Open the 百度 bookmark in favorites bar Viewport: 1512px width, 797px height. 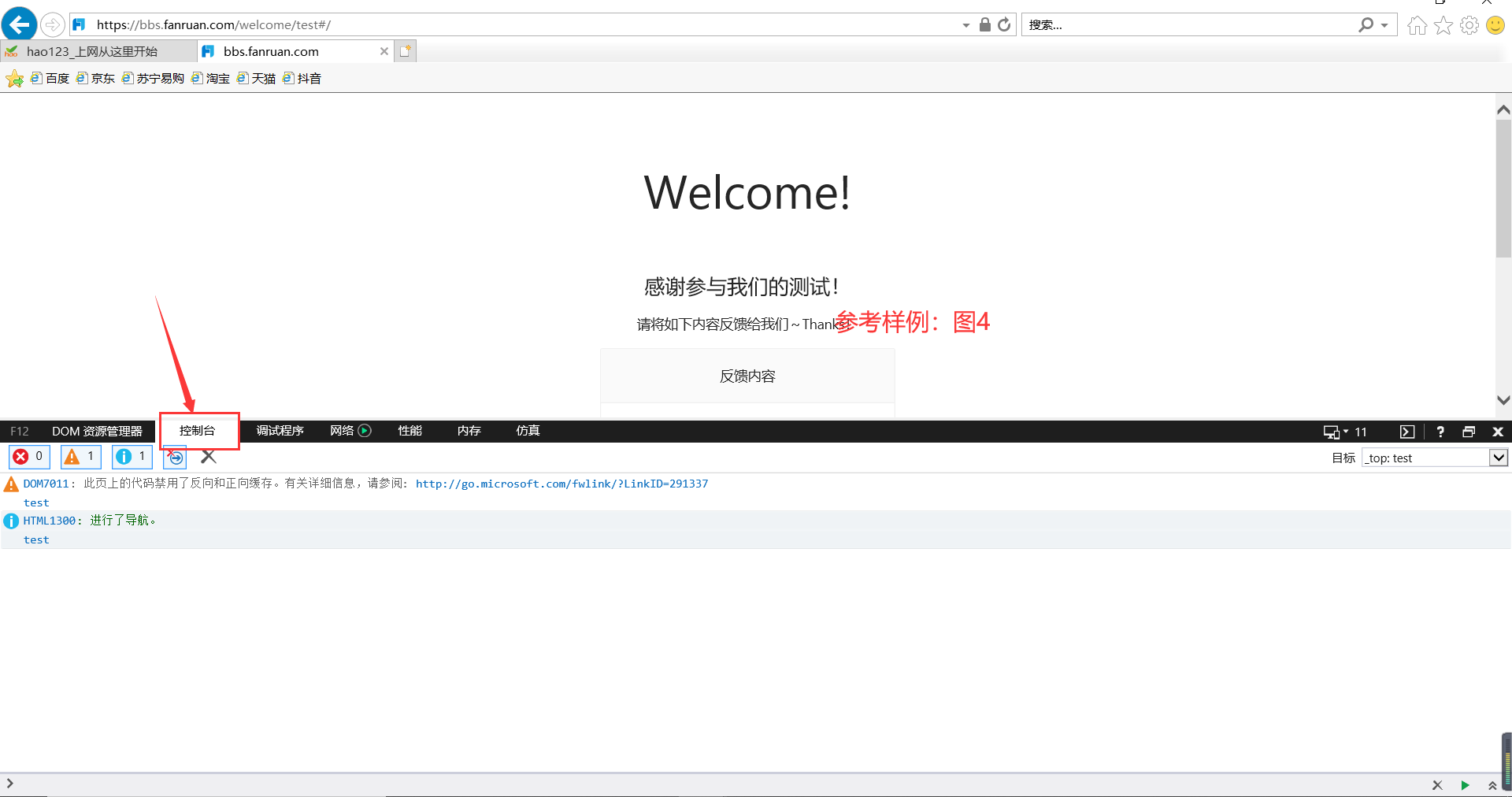point(50,79)
